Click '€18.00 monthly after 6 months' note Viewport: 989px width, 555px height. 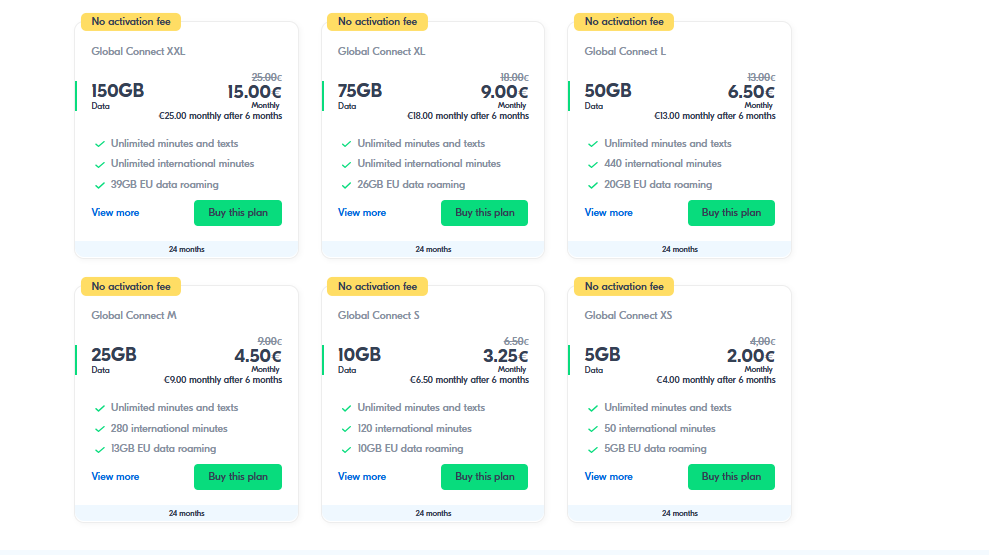click(x=468, y=116)
